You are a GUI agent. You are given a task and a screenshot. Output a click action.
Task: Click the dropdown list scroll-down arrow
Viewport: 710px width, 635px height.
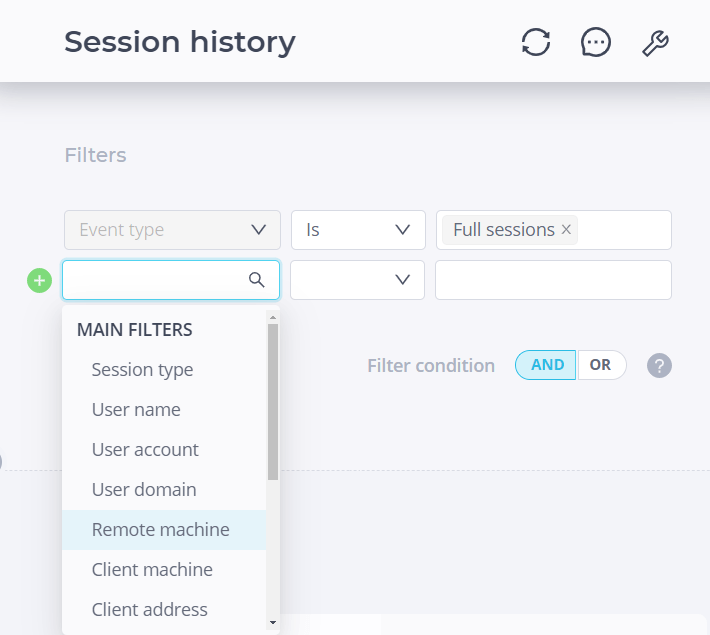[273, 622]
